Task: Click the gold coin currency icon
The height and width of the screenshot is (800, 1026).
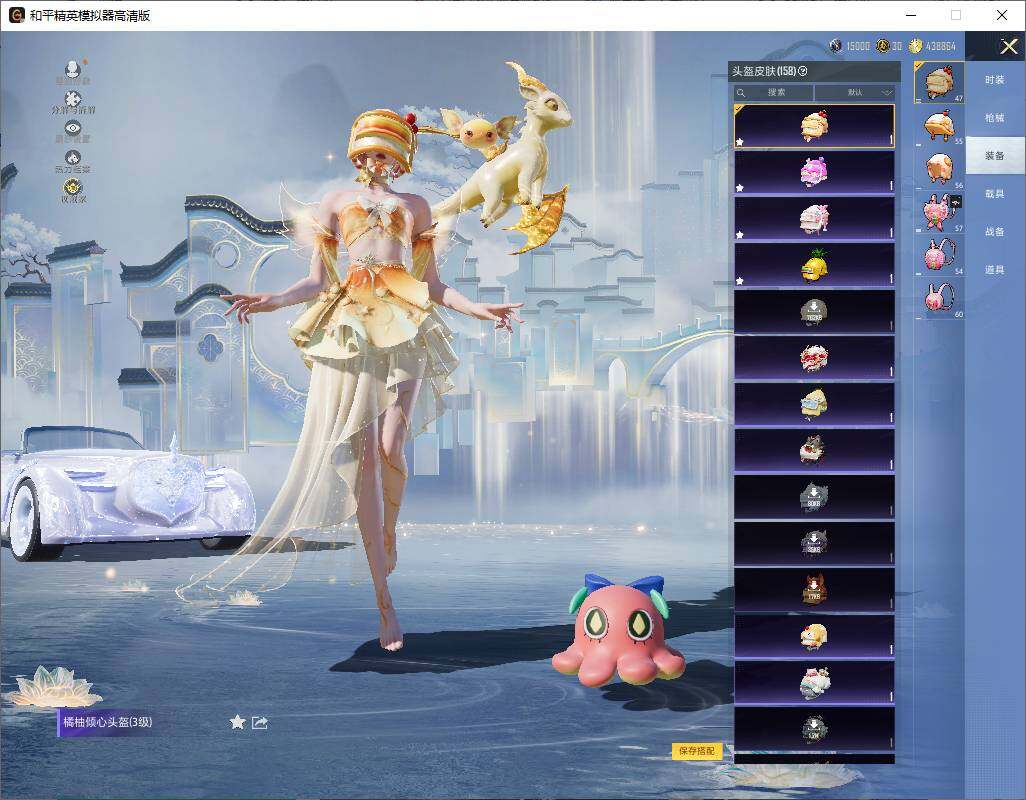Action: coord(915,45)
